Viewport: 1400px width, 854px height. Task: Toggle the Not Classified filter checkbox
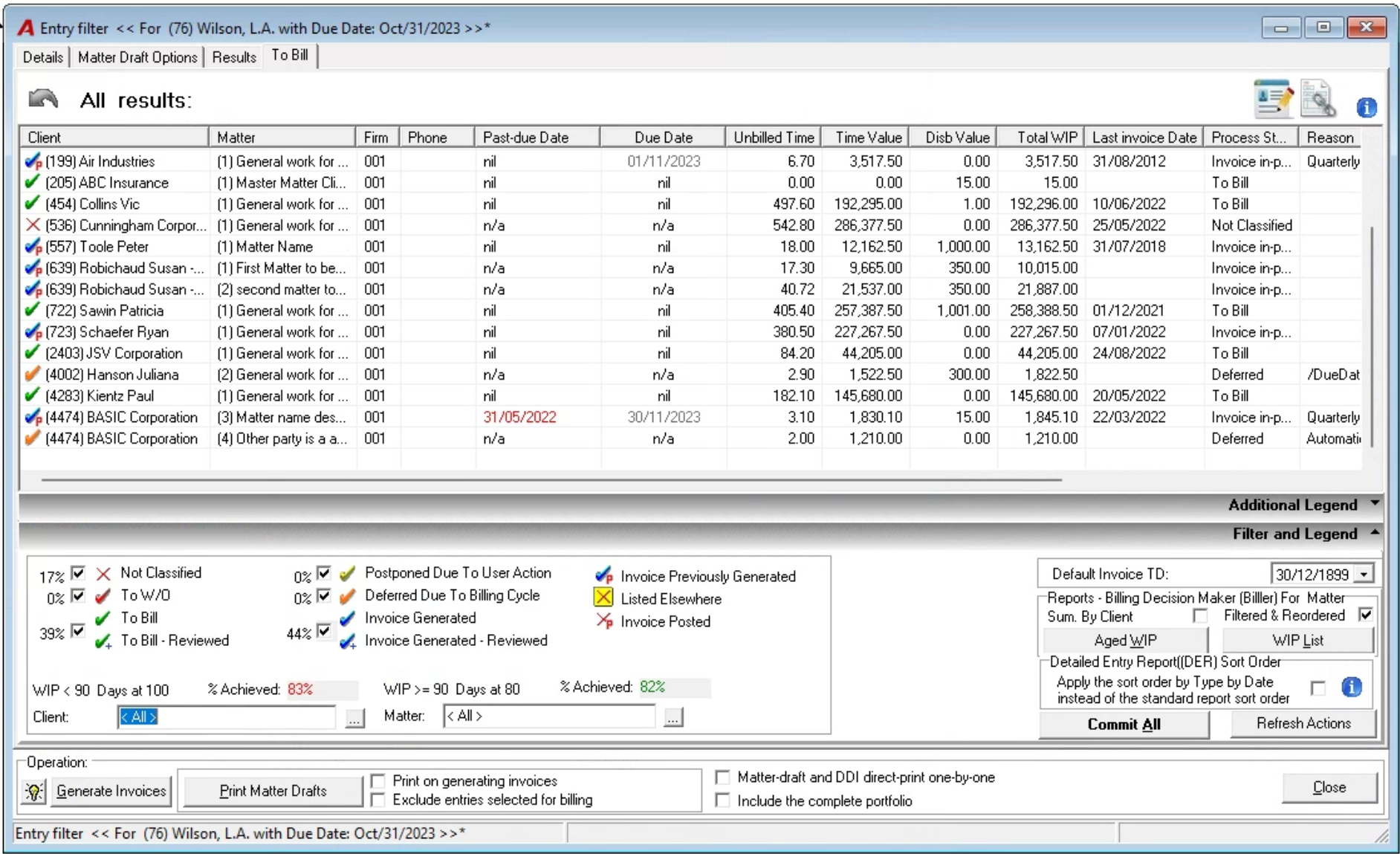77,573
